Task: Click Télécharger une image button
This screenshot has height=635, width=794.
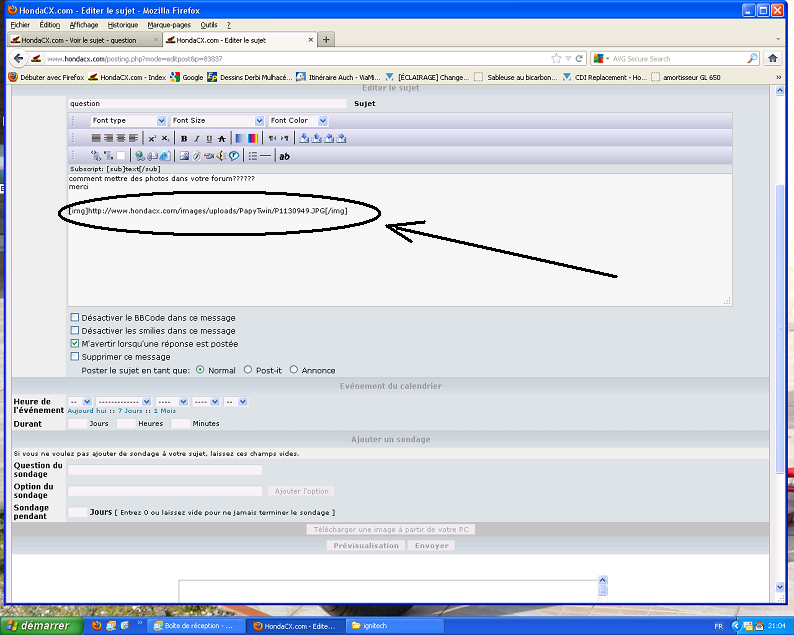Action: point(390,529)
